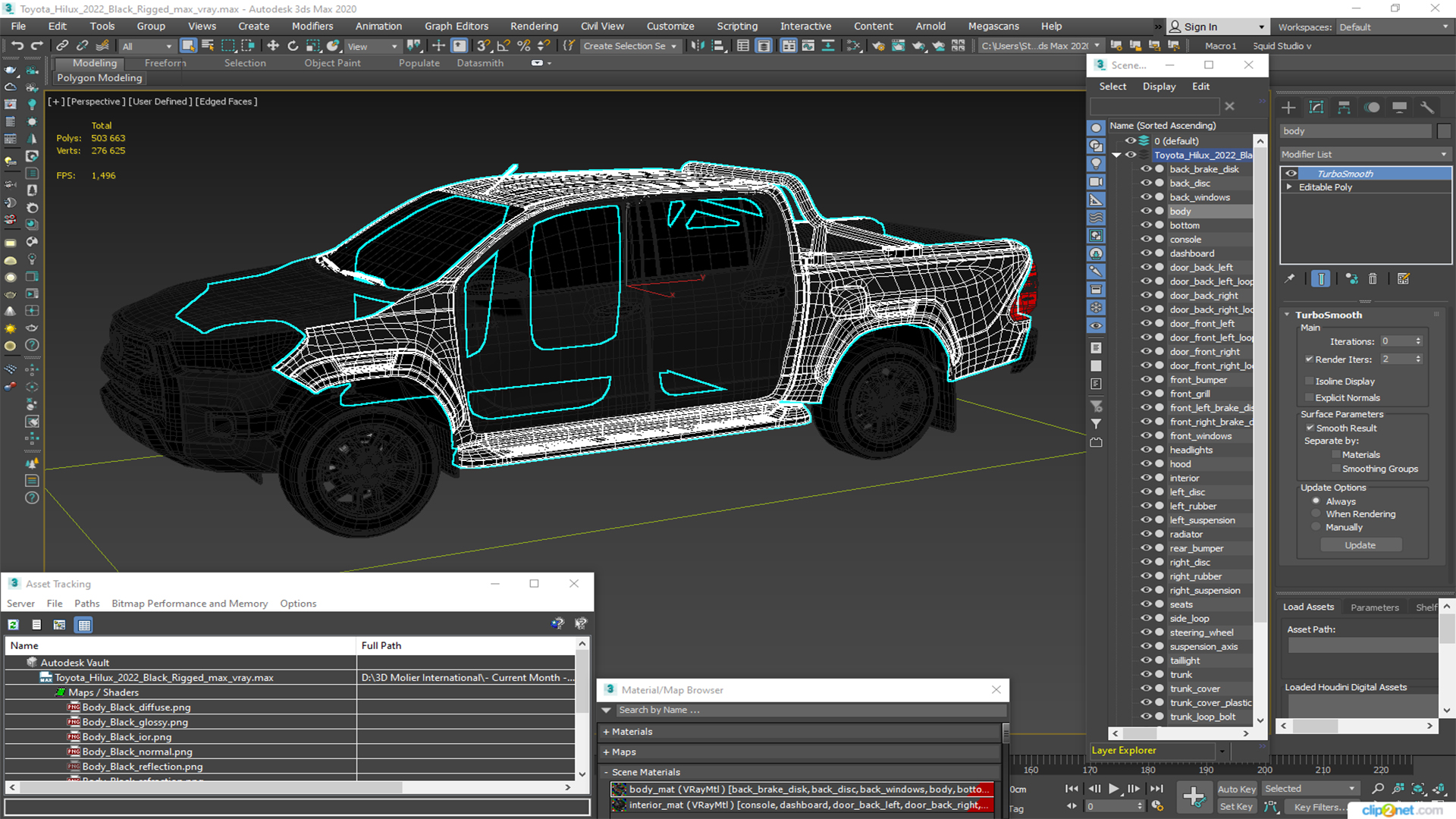Toggle the Angle Snap icon
The image size is (1456, 819).
point(503,46)
